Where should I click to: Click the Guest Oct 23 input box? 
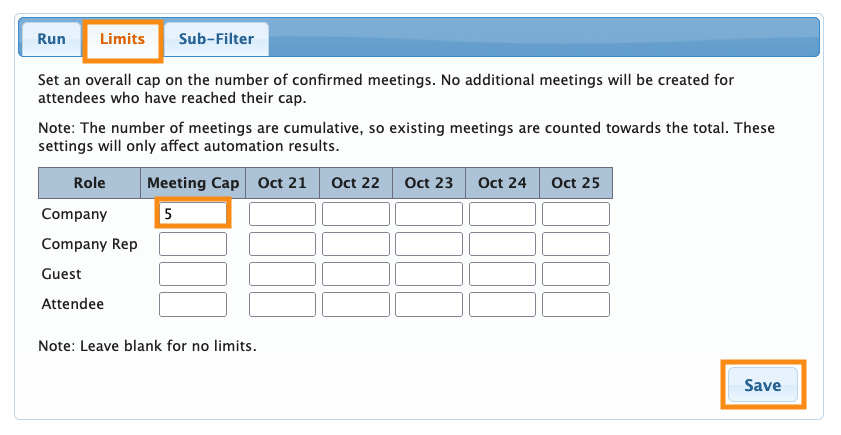(429, 274)
